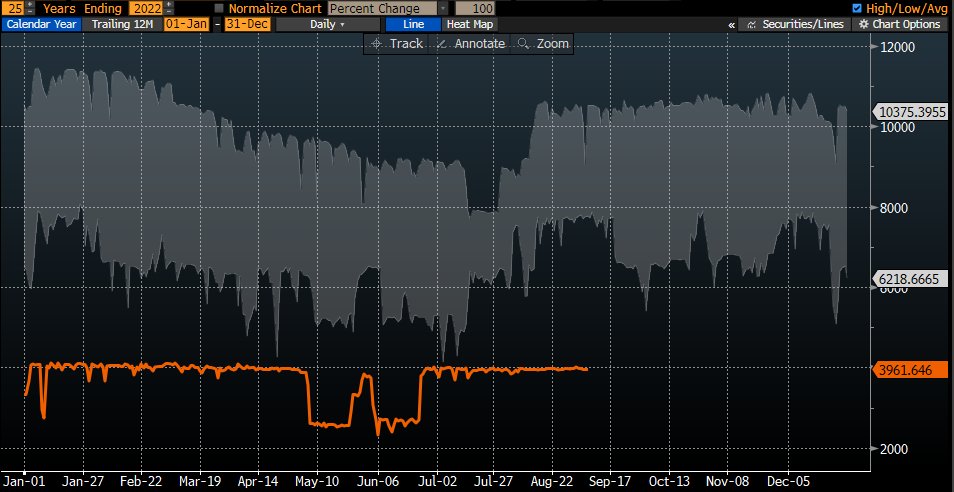Open the Chart Options gear menu
954x492 pixels.
(901, 24)
